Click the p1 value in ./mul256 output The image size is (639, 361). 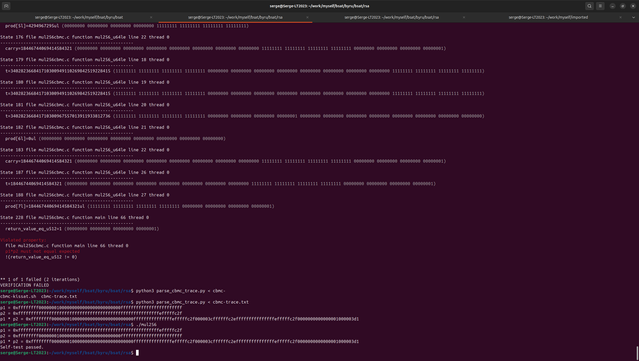[x=91, y=330]
